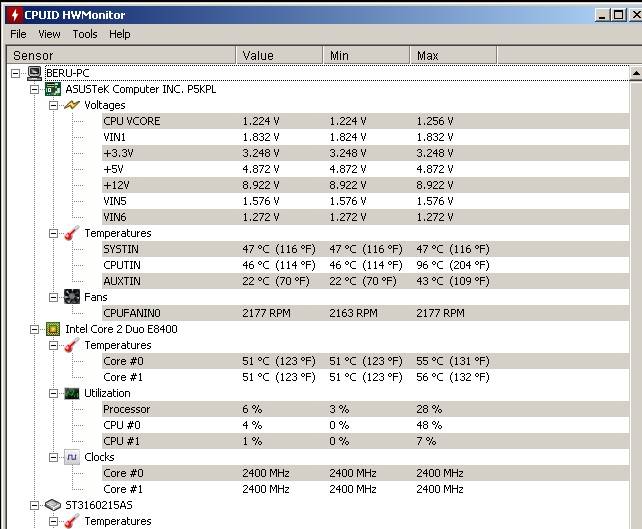Select the VIN6 voltage row
Image resolution: width=642 pixels, height=529 pixels.
[x=365, y=217]
